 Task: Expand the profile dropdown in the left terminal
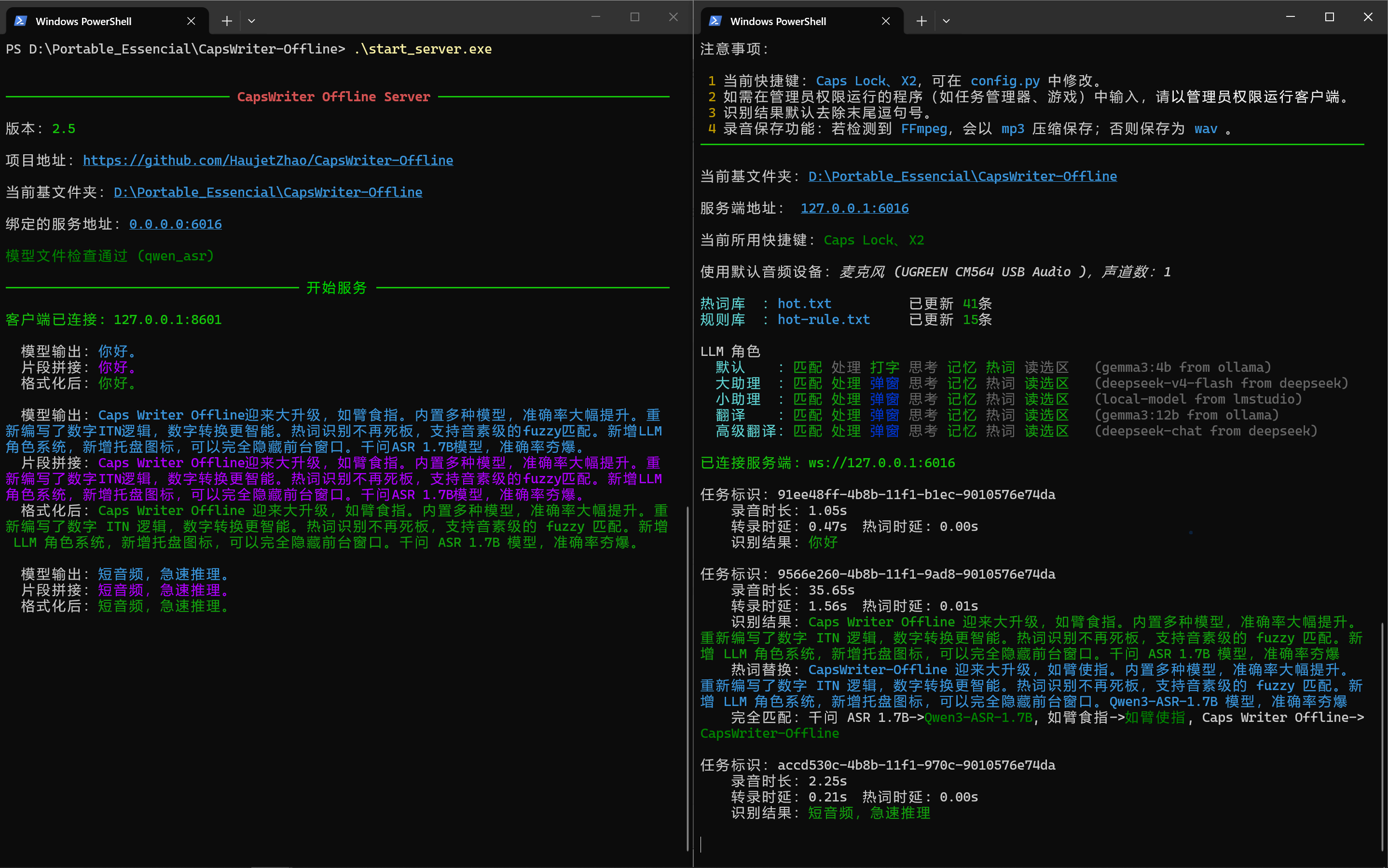tap(251, 21)
